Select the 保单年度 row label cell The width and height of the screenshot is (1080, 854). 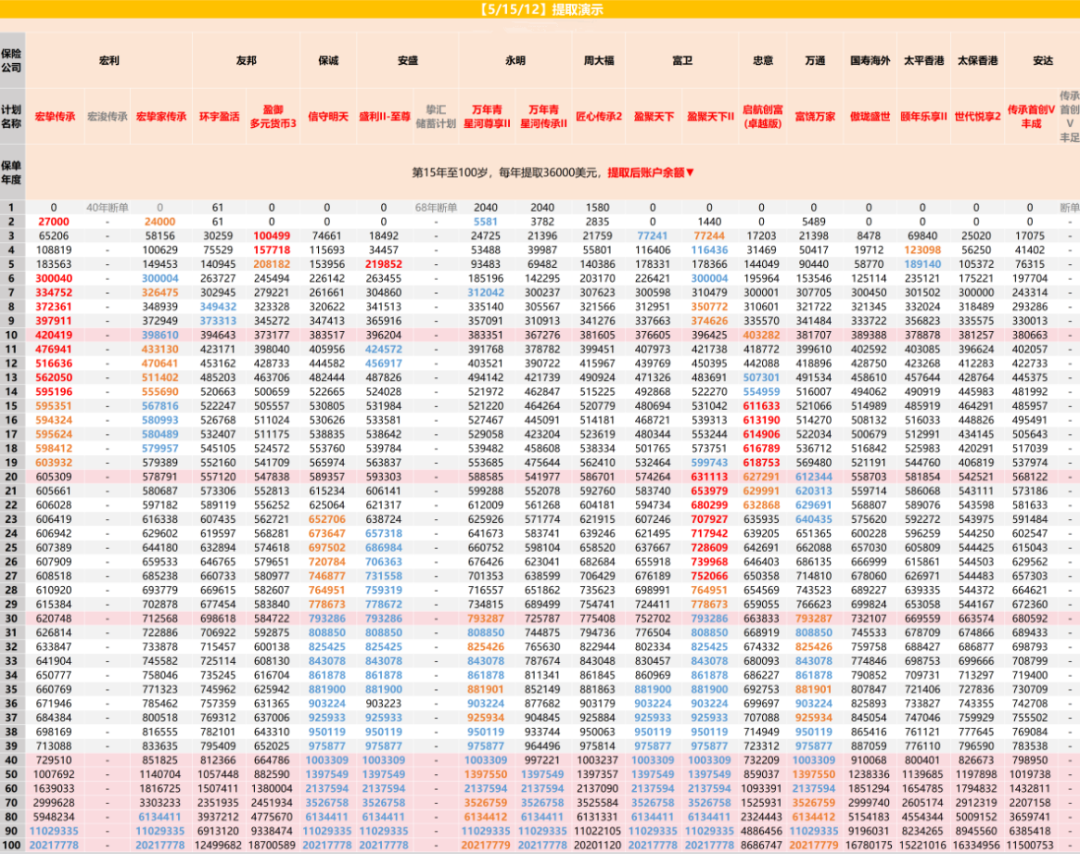tap(12, 172)
